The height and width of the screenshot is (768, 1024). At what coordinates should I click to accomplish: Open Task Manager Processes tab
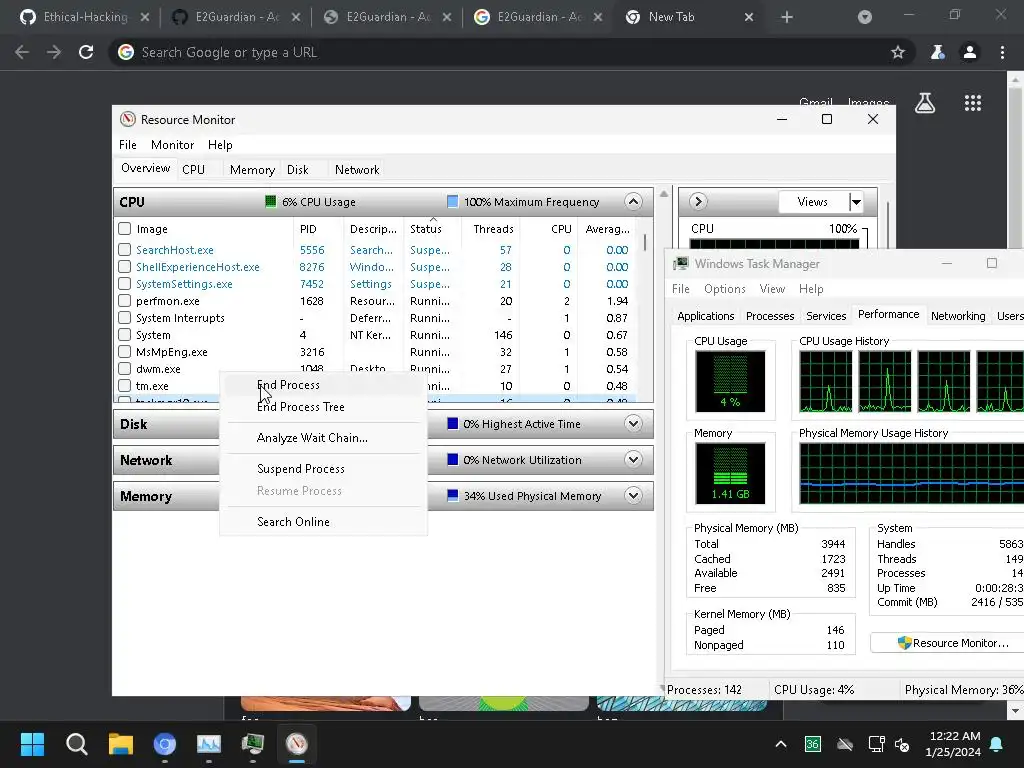[770, 316]
